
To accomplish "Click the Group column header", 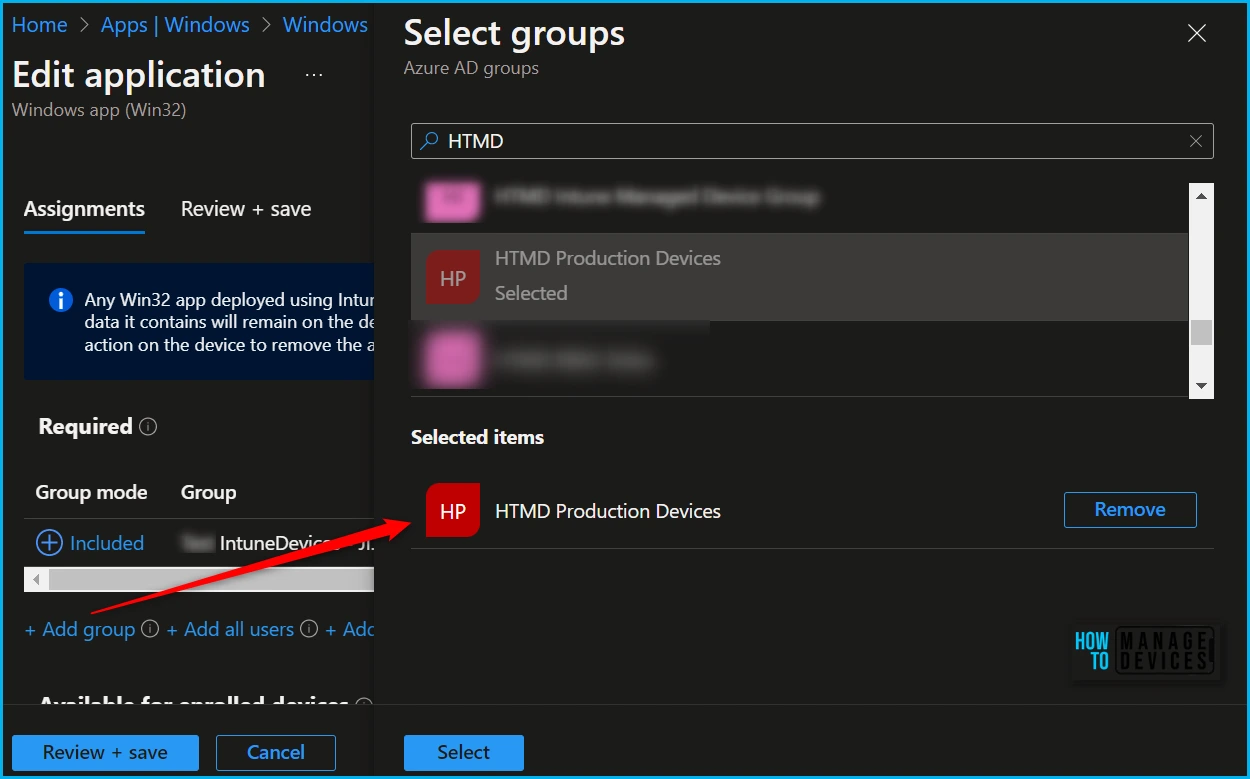I will tap(208, 492).
